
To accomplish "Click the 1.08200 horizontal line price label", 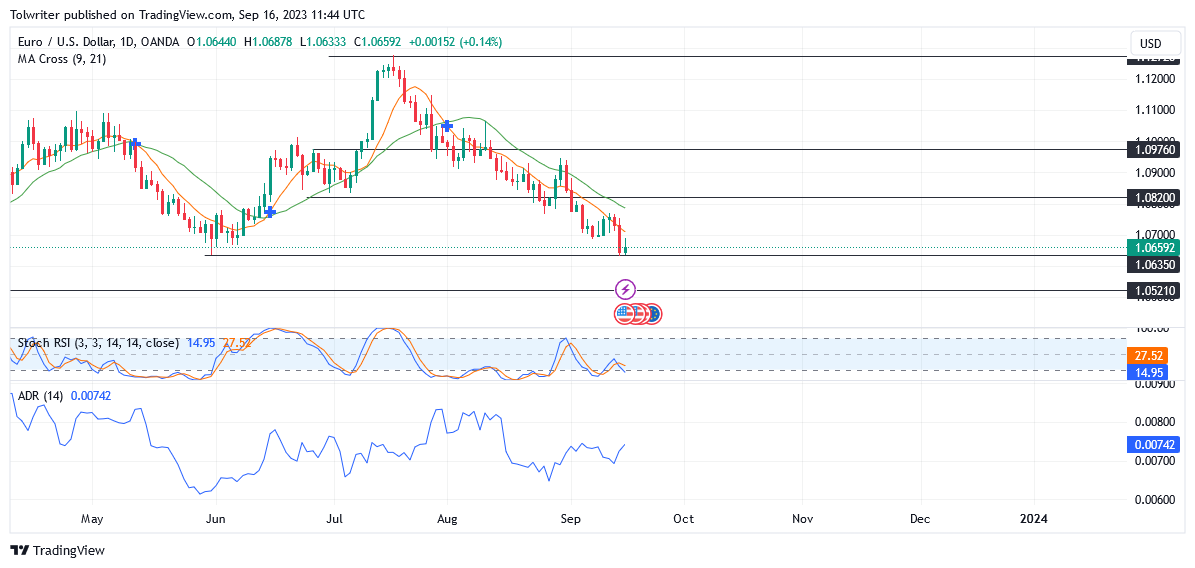I will (1153, 198).
